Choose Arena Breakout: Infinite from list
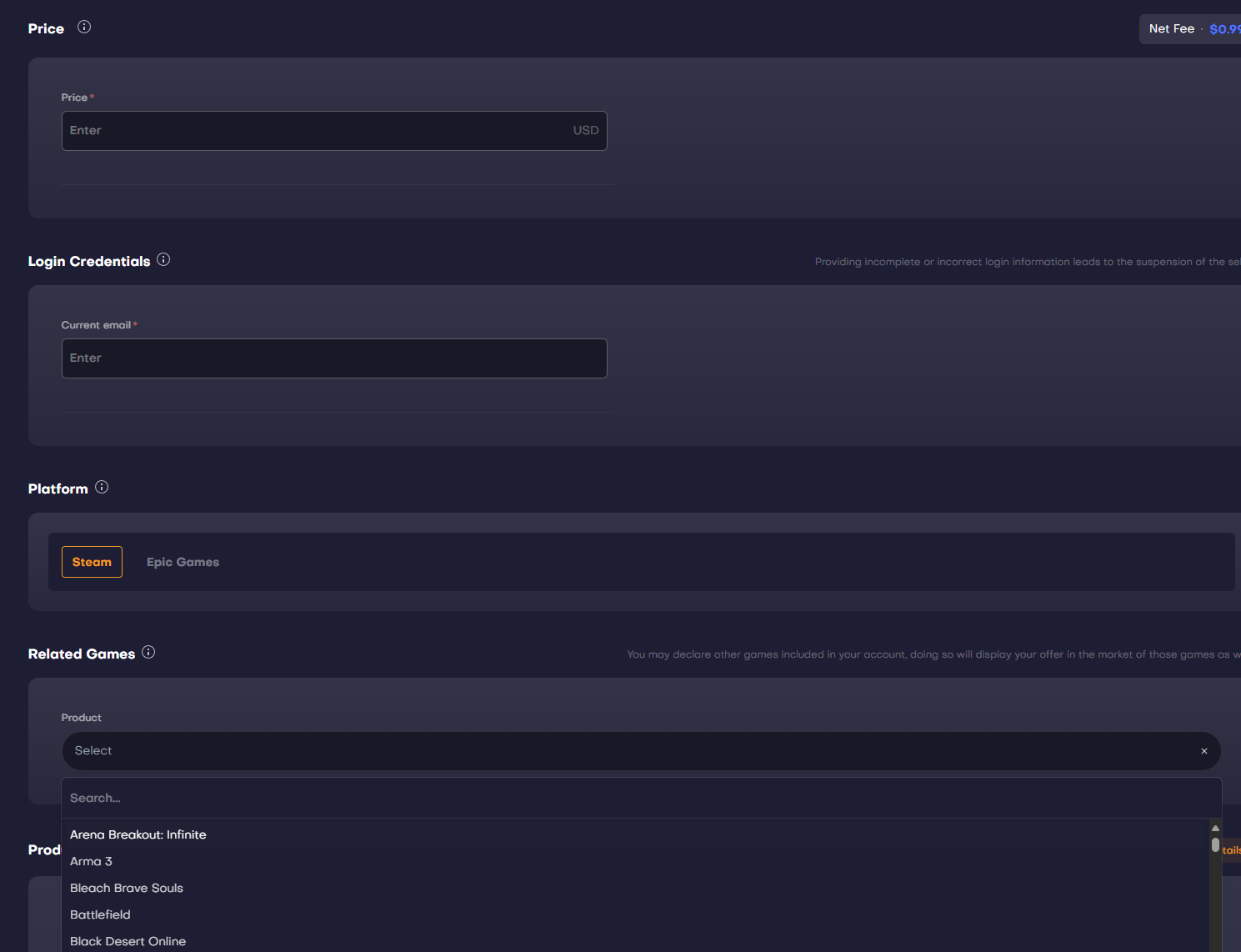1241x952 pixels. tap(138, 834)
